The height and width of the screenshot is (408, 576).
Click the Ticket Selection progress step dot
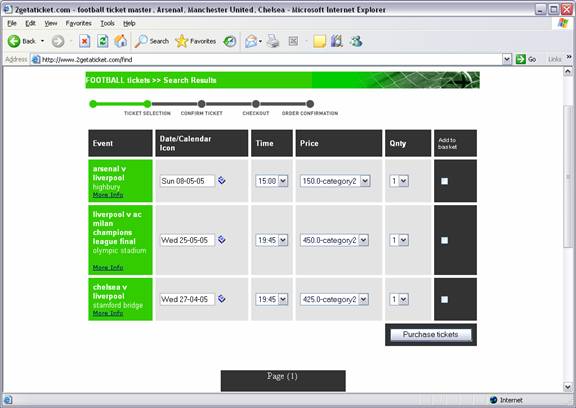147,104
